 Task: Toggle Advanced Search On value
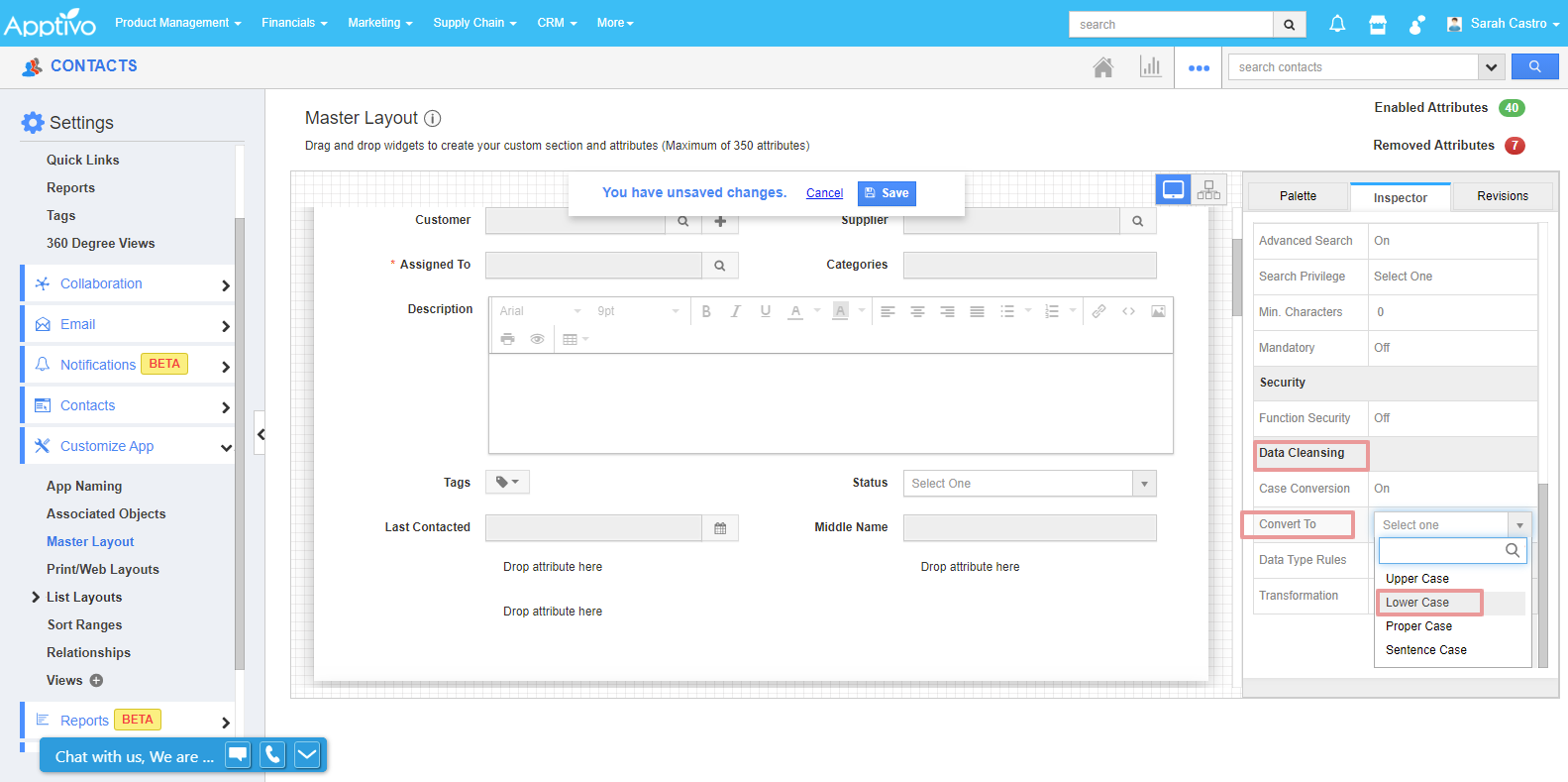click(x=1382, y=241)
